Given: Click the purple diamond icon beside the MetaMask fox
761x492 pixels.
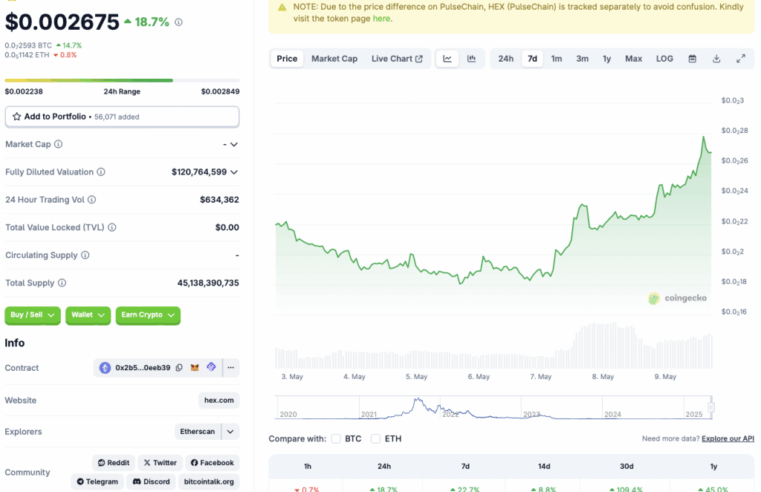Looking at the screenshot, I should click(211, 367).
